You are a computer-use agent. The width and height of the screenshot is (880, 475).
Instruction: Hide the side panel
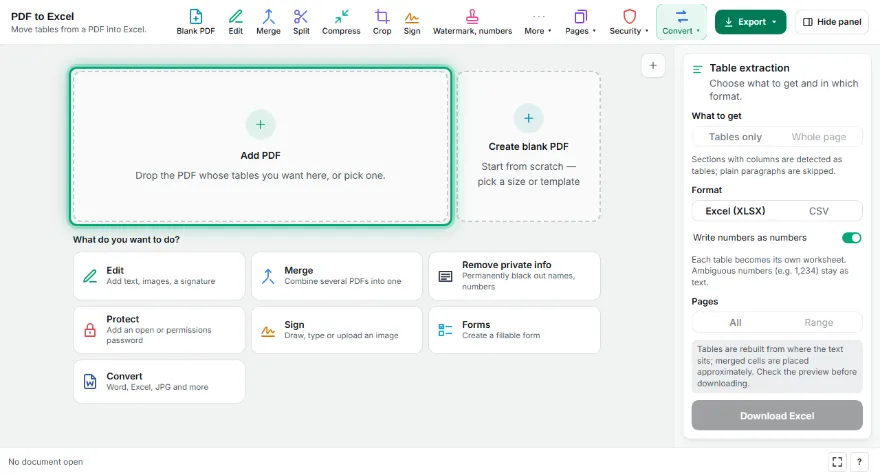[x=832, y=22]
